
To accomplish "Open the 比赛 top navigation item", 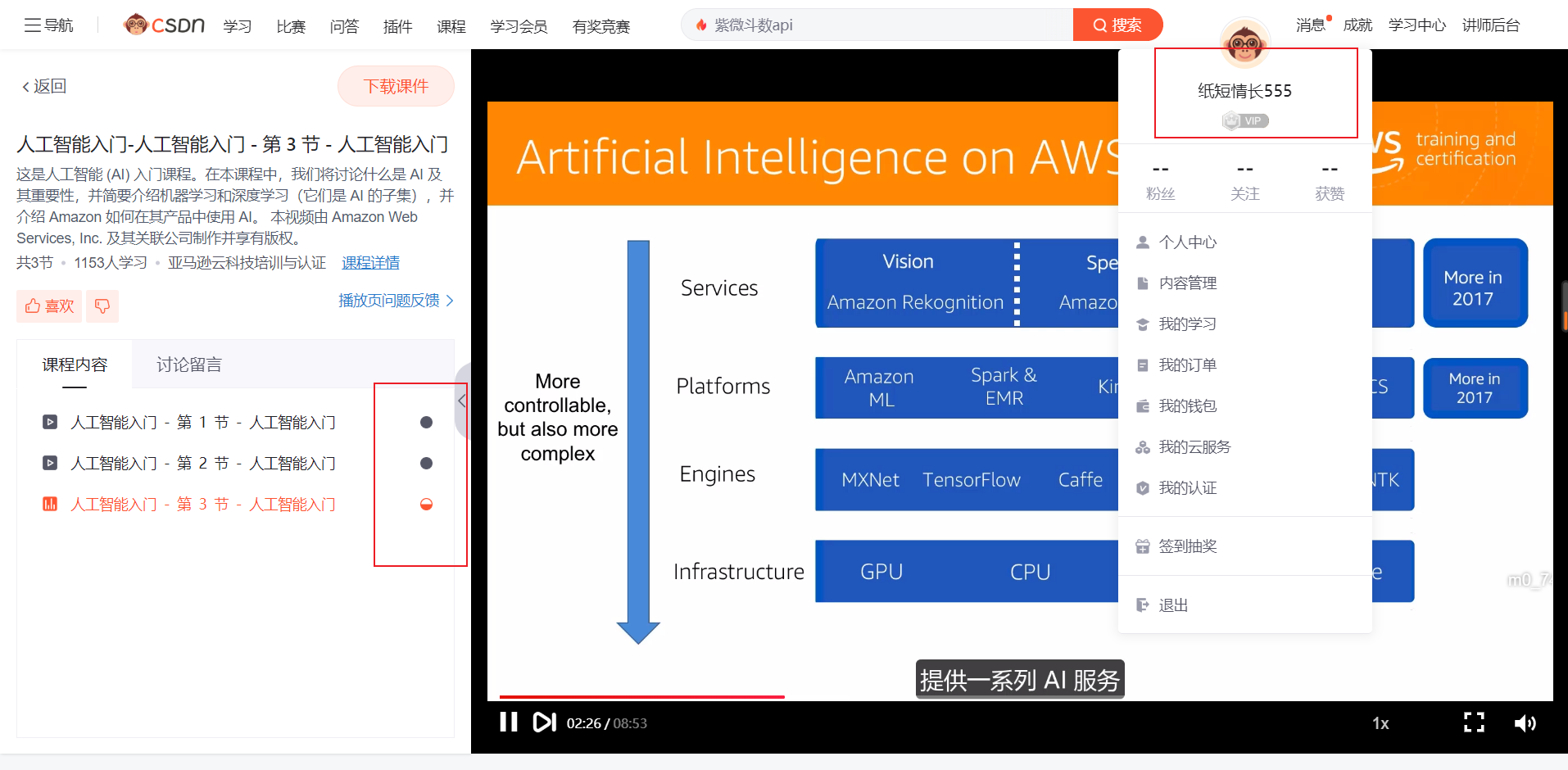I will (291, 26).
